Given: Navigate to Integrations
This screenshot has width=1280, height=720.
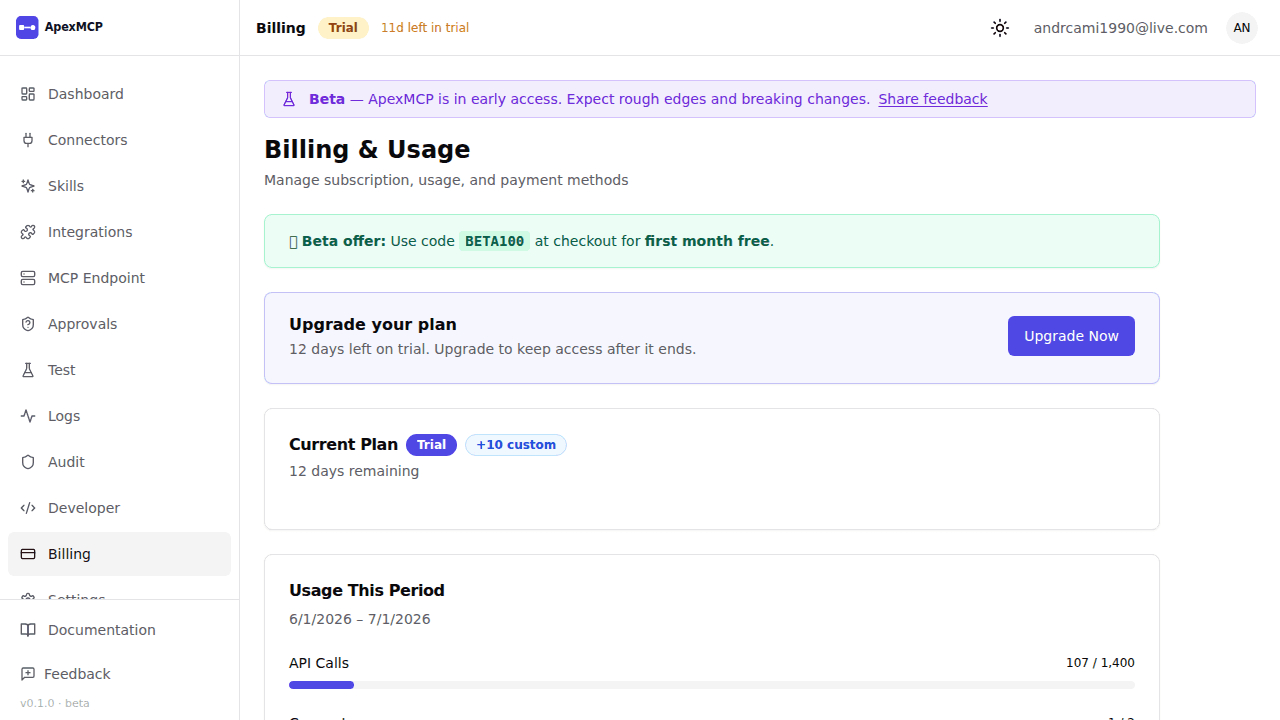Looking at the screenshot, I should 119,232.
